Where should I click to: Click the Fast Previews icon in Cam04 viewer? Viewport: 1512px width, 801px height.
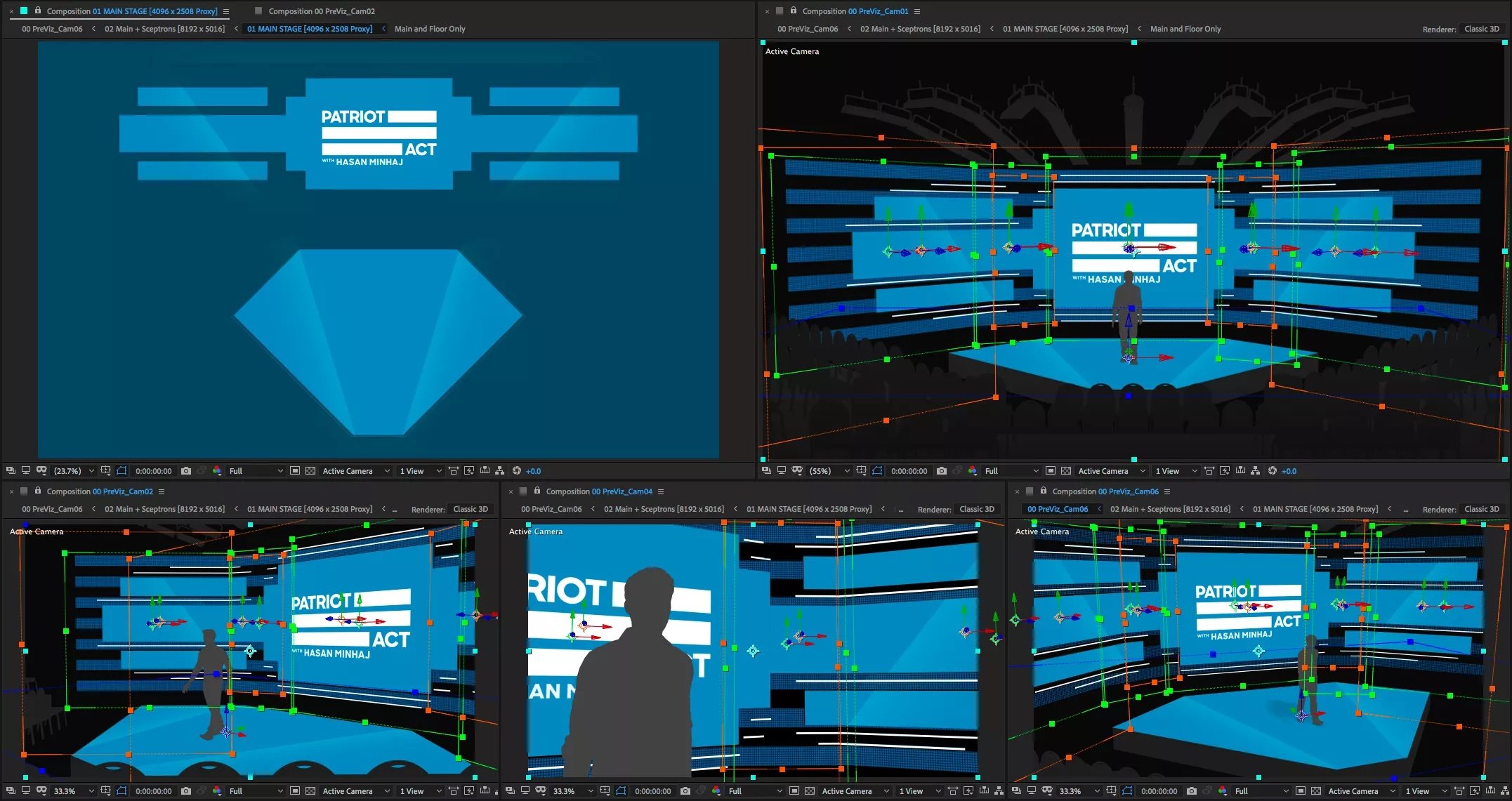coord(968,791)
